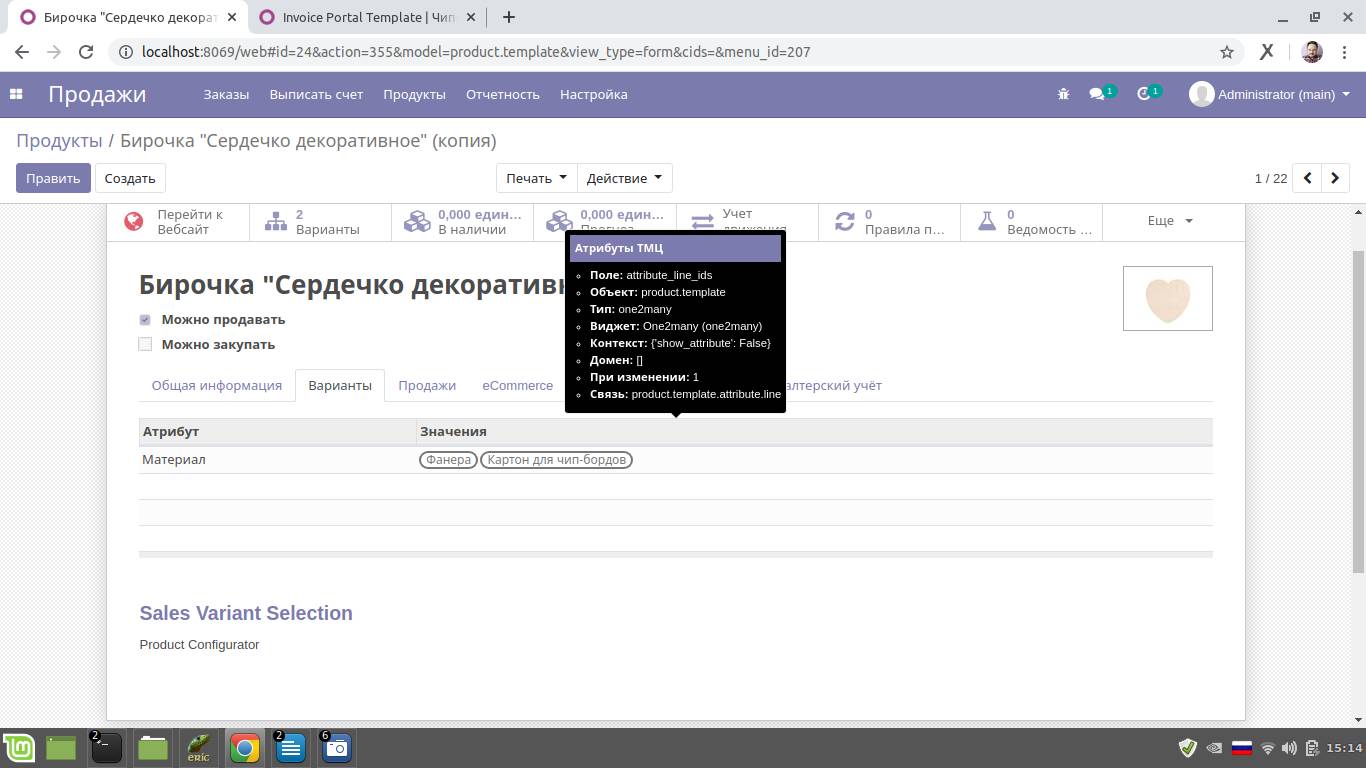This screenshot has height=768, width=1366.
Task: Expand the Печать dropdown
Action: [536, 178]
